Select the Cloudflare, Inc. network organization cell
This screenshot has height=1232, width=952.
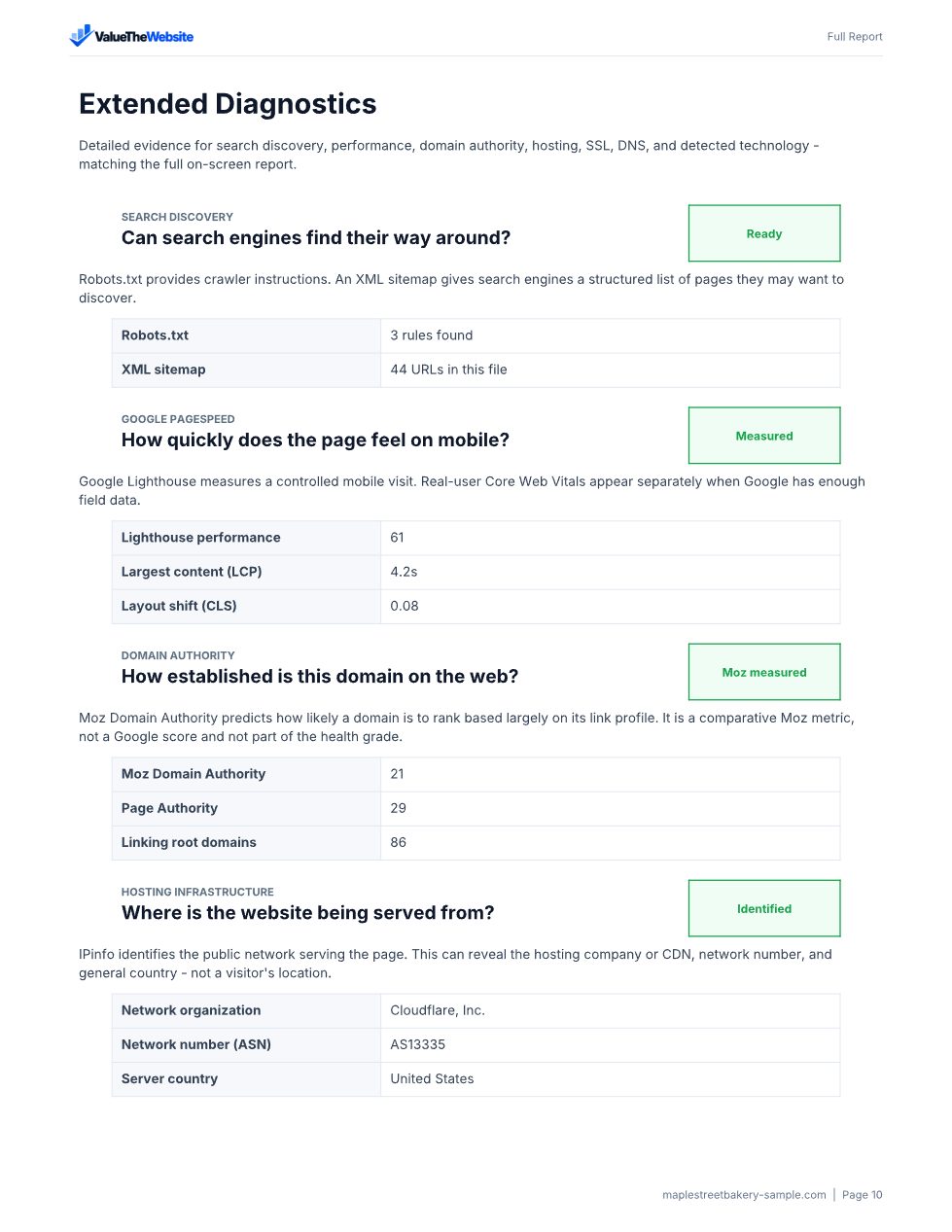(x=611, y=1010)
